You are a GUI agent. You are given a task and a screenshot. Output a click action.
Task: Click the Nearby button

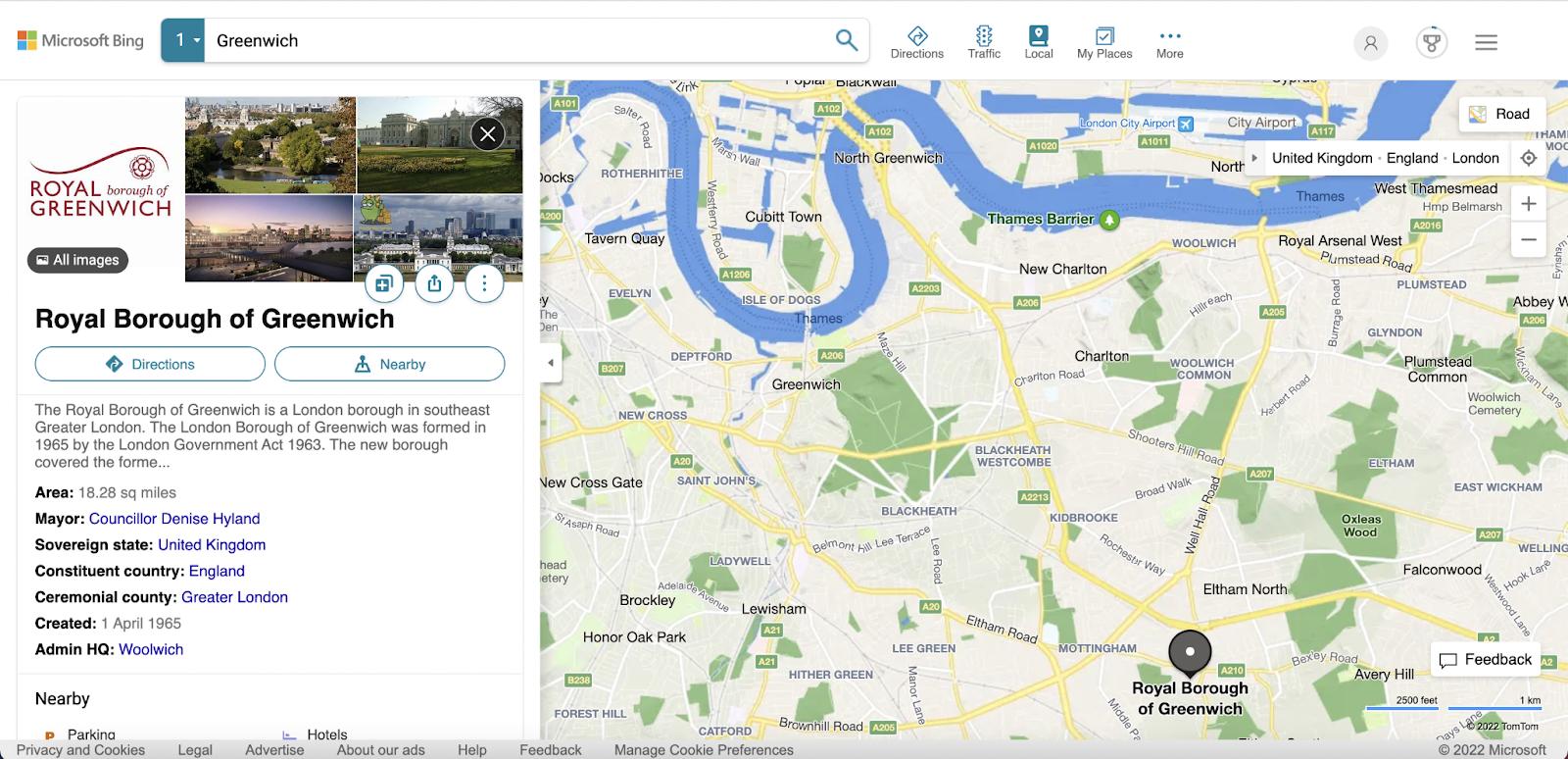click(390, 364)
